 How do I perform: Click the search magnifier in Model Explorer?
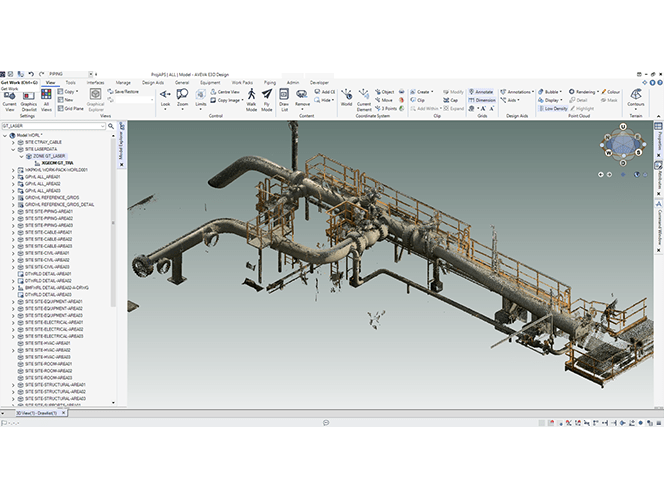point(112,126)
